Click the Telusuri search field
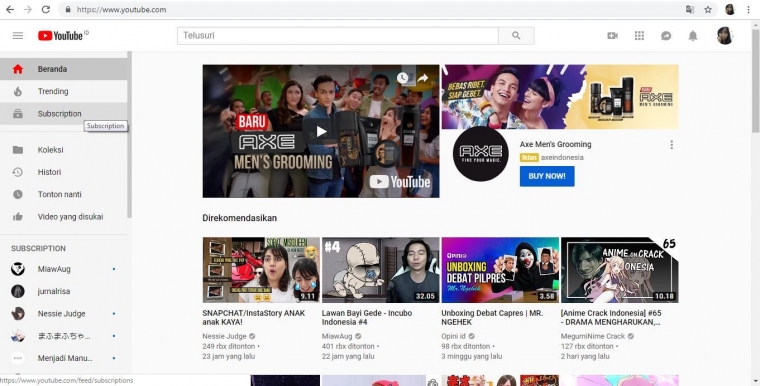Image resolution: width=760 pixels, height=386 pixels. (x=338, y=35)
